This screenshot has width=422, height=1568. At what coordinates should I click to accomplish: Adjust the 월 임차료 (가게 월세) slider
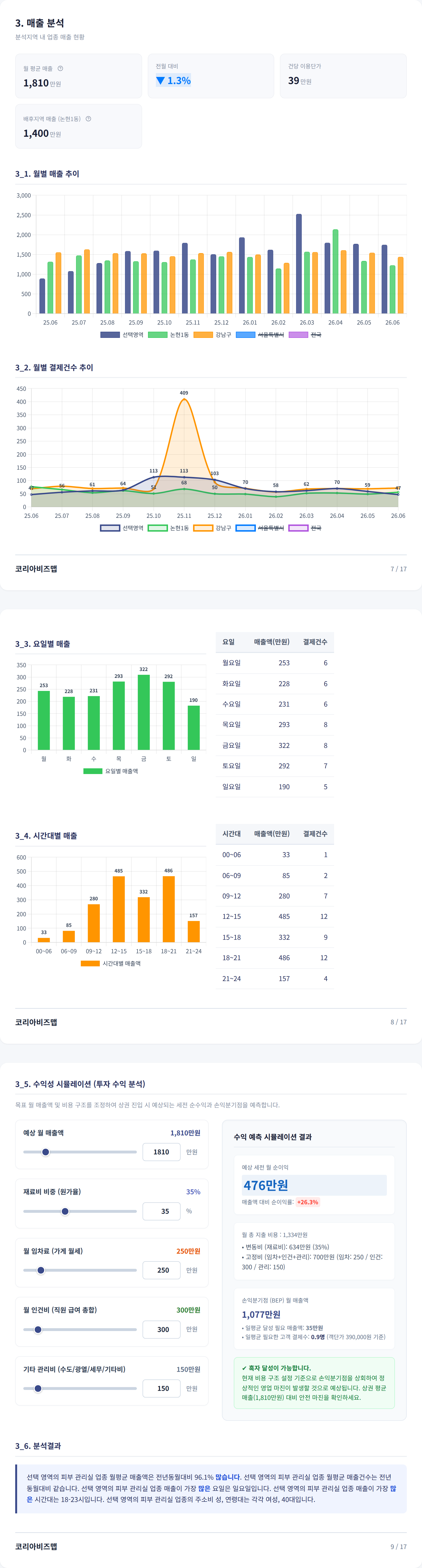click(80, 1270)
